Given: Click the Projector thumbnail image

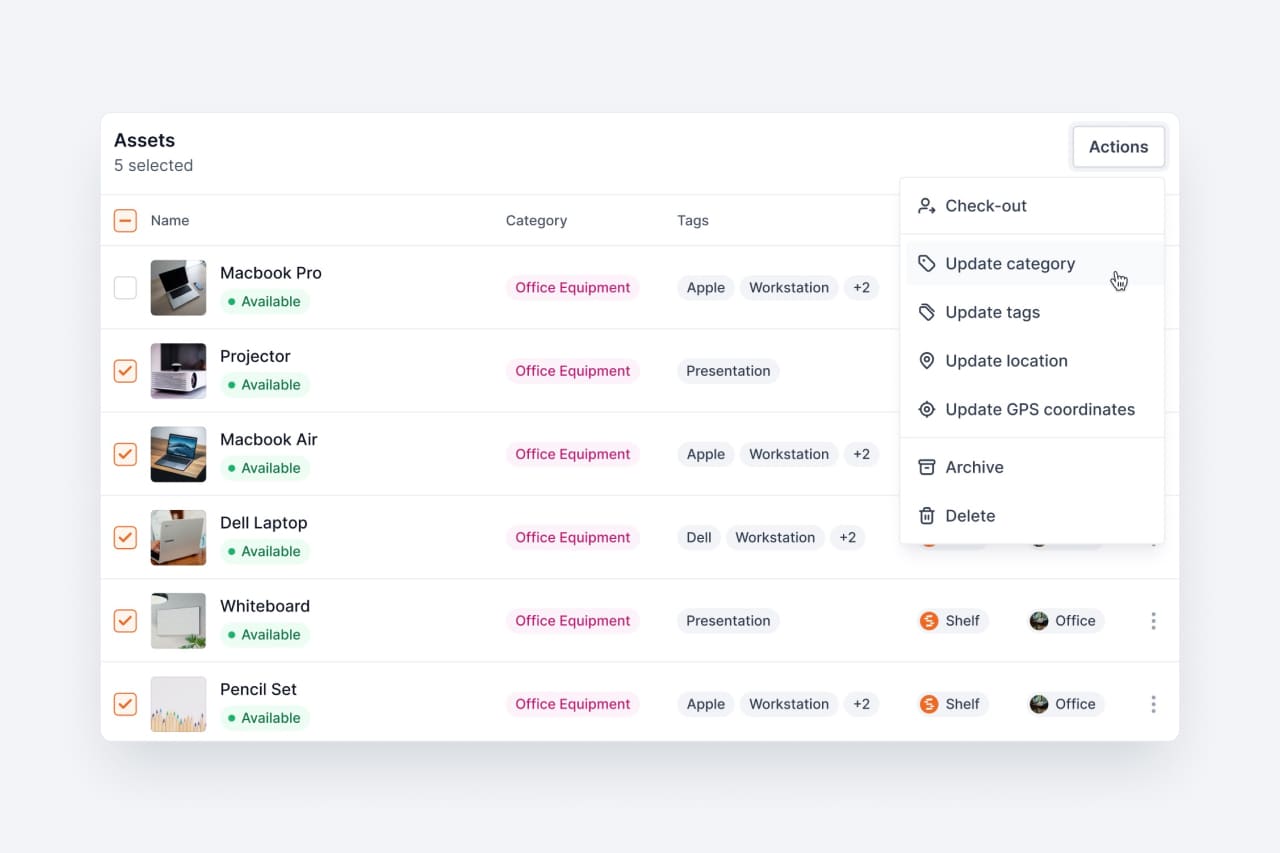Looking at the screenshot, I should point(178,370).
